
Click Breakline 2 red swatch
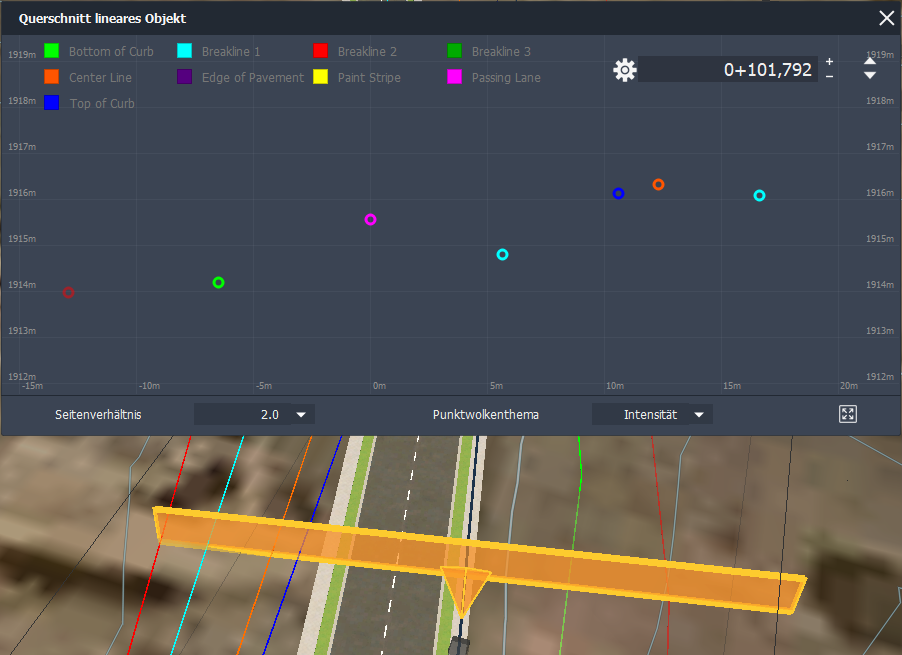320,51
